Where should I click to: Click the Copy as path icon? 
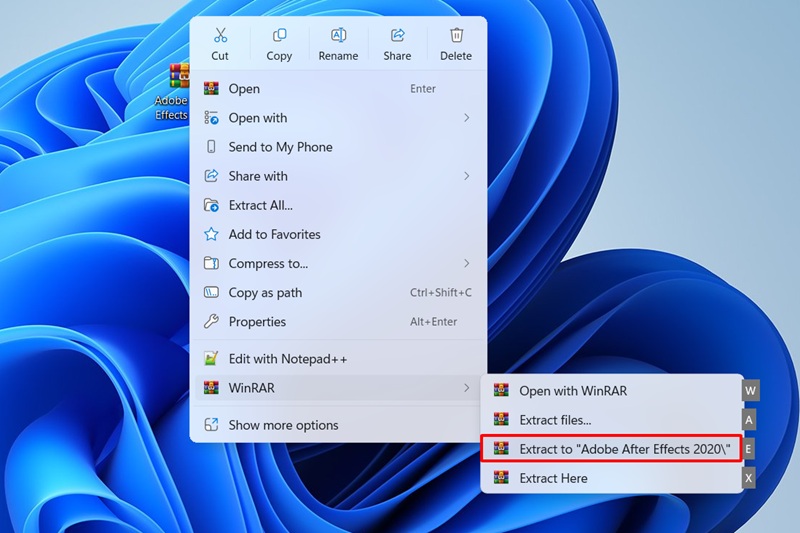(211, 292)
